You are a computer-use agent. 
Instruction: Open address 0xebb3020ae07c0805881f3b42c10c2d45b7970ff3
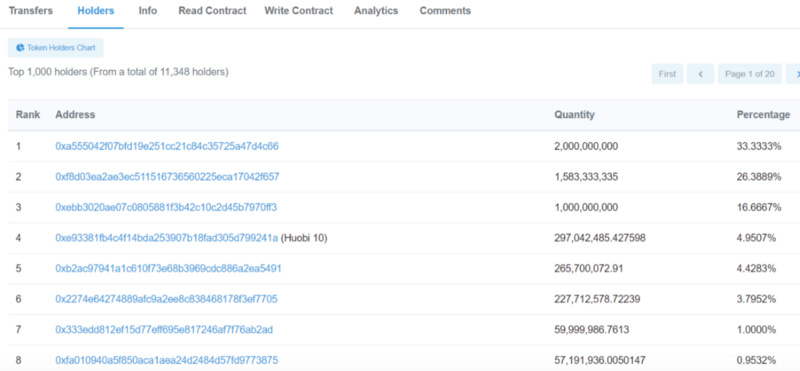pos(166,208)
